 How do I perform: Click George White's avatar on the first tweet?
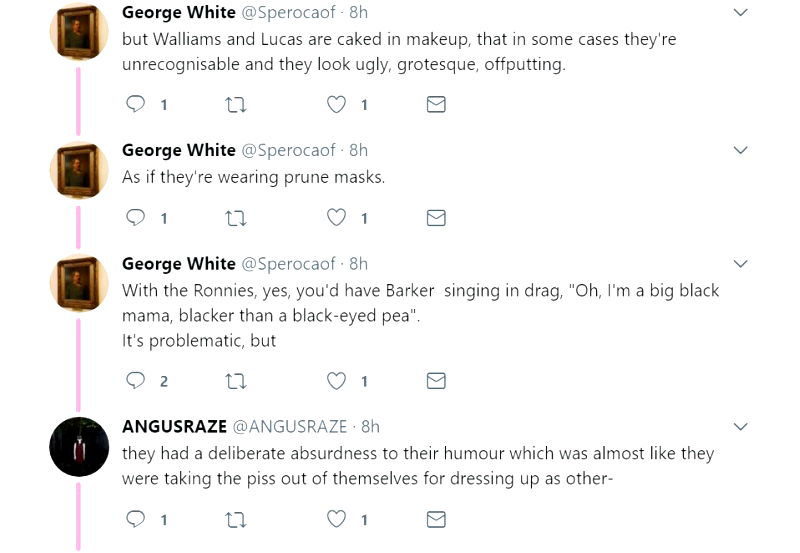pos(79,32)
